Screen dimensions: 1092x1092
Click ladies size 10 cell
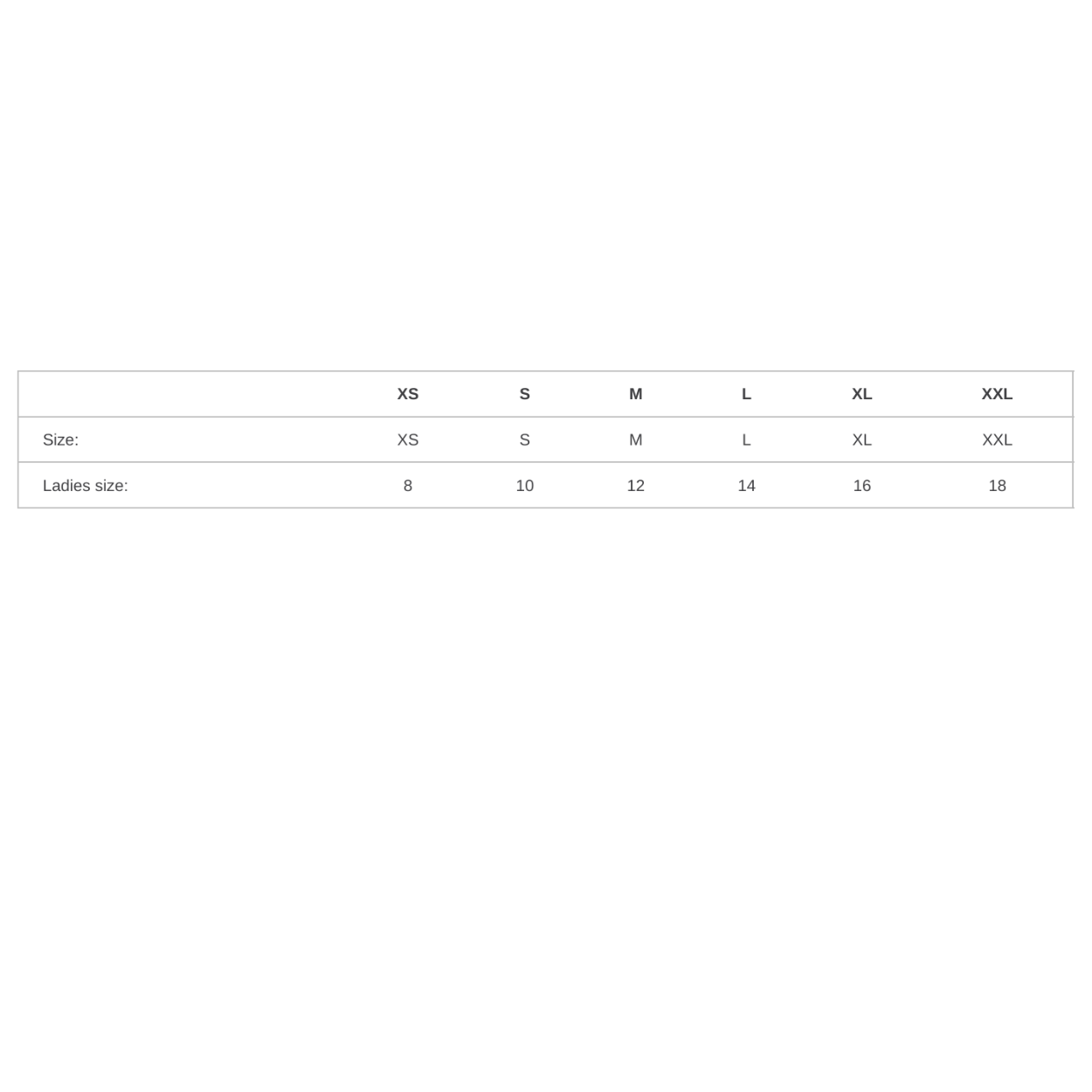tap(524, 486)
